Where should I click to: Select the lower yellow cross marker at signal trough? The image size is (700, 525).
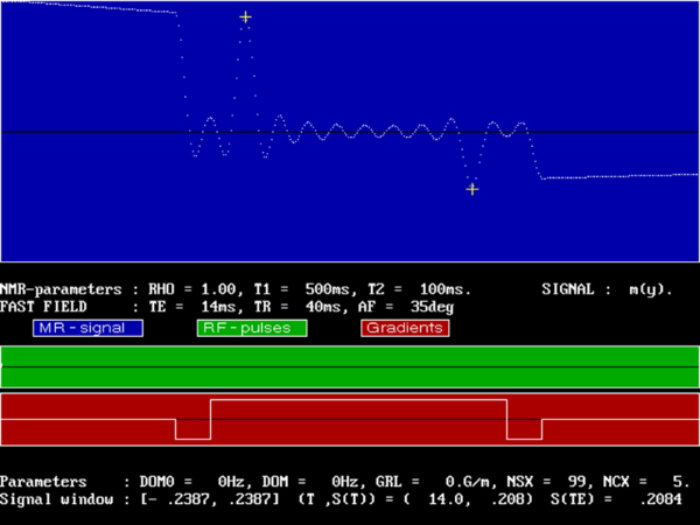472,189
